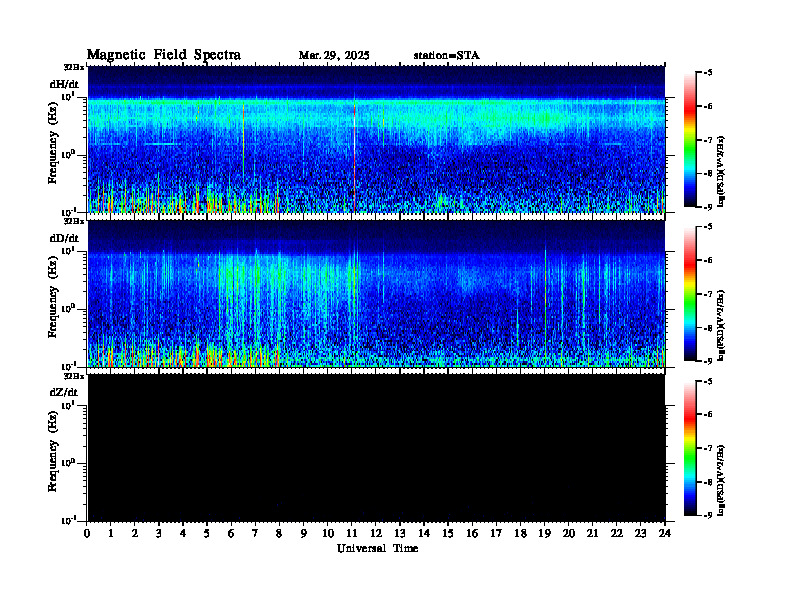Click hour tick label 0 on time axis
Image resolution: width=792 pixels, height=612 pixels.
[x=87, y=534]
